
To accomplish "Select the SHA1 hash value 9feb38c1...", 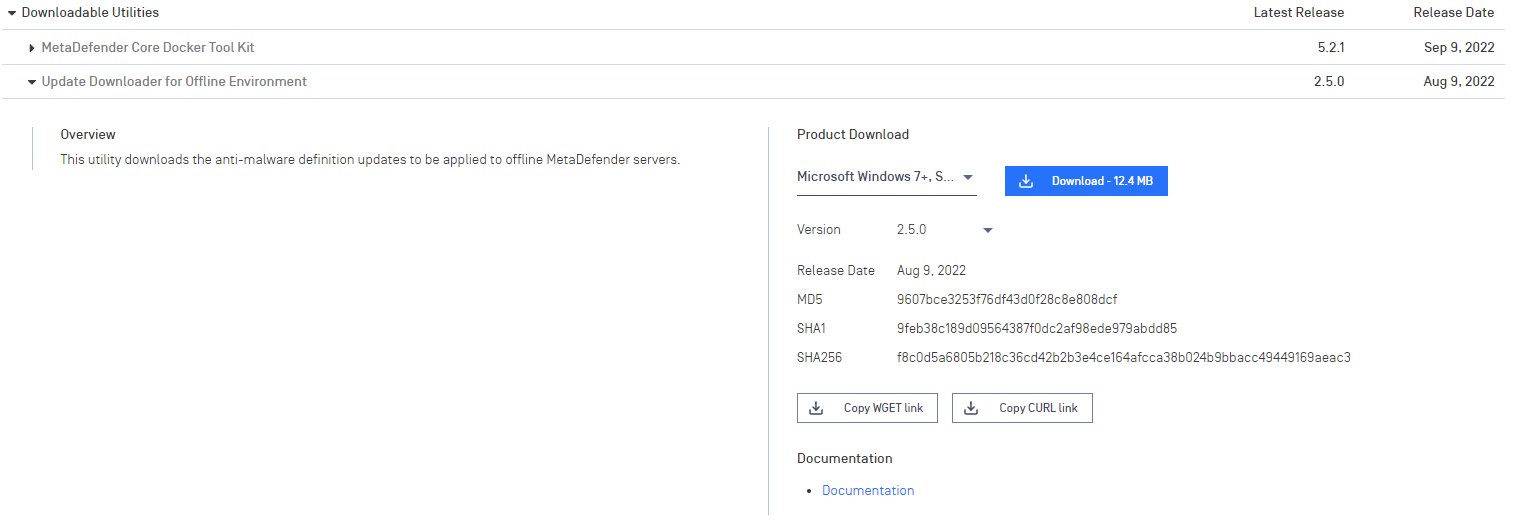I will (1037, 328).
